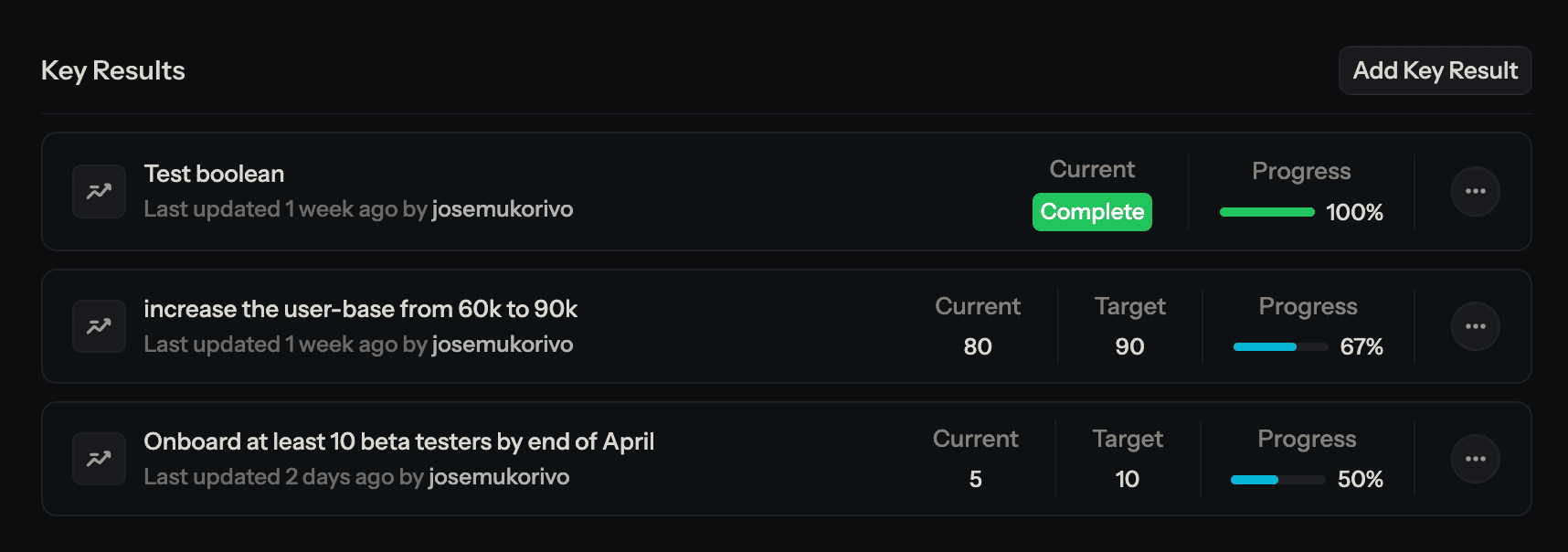Image resolution: width=1568 pixels, height=552 pixels.
Task: Select the metric icon next to the user-base key result
Action: point(99,325)
